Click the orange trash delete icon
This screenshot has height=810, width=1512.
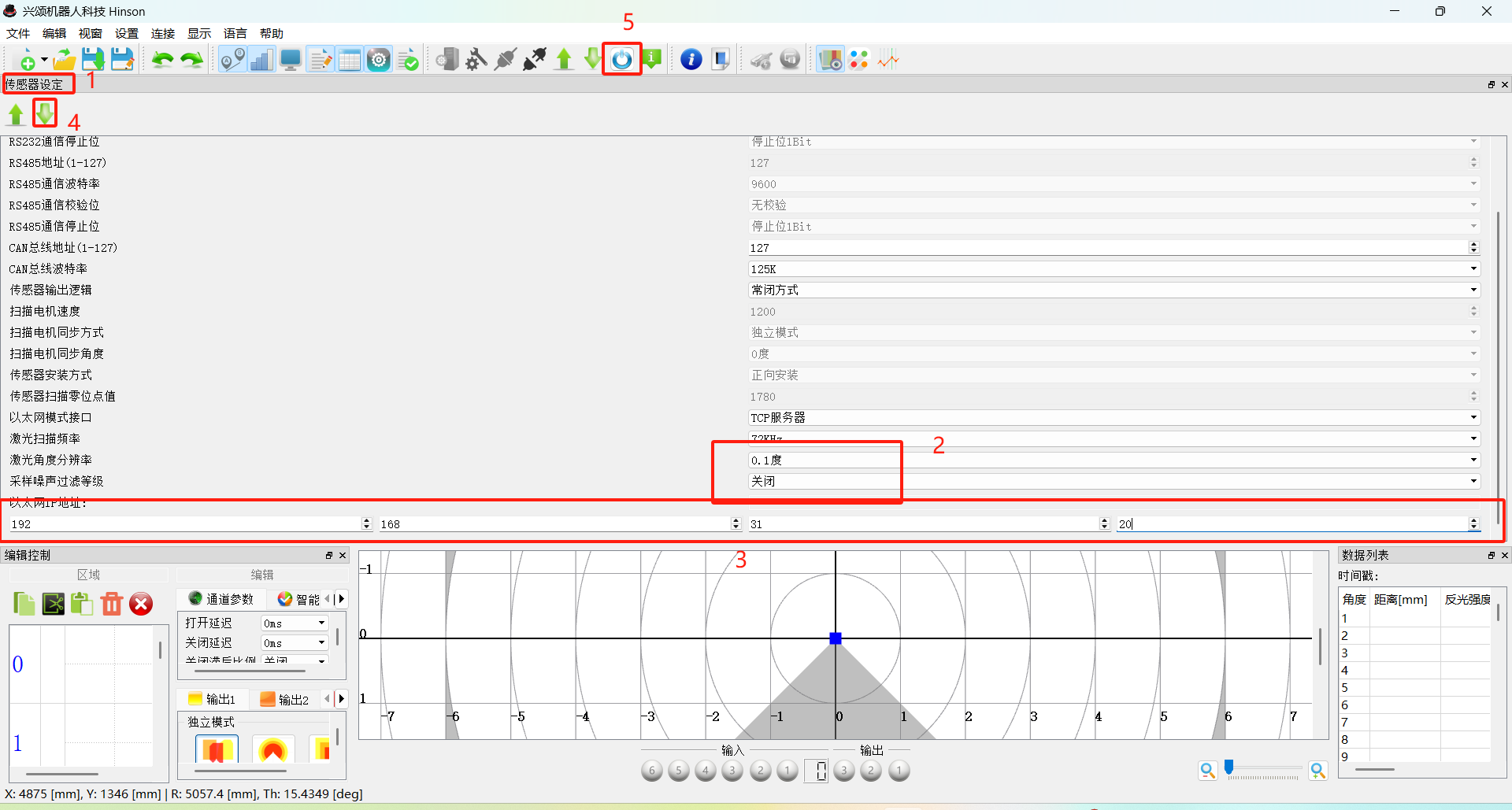(112, 604)
